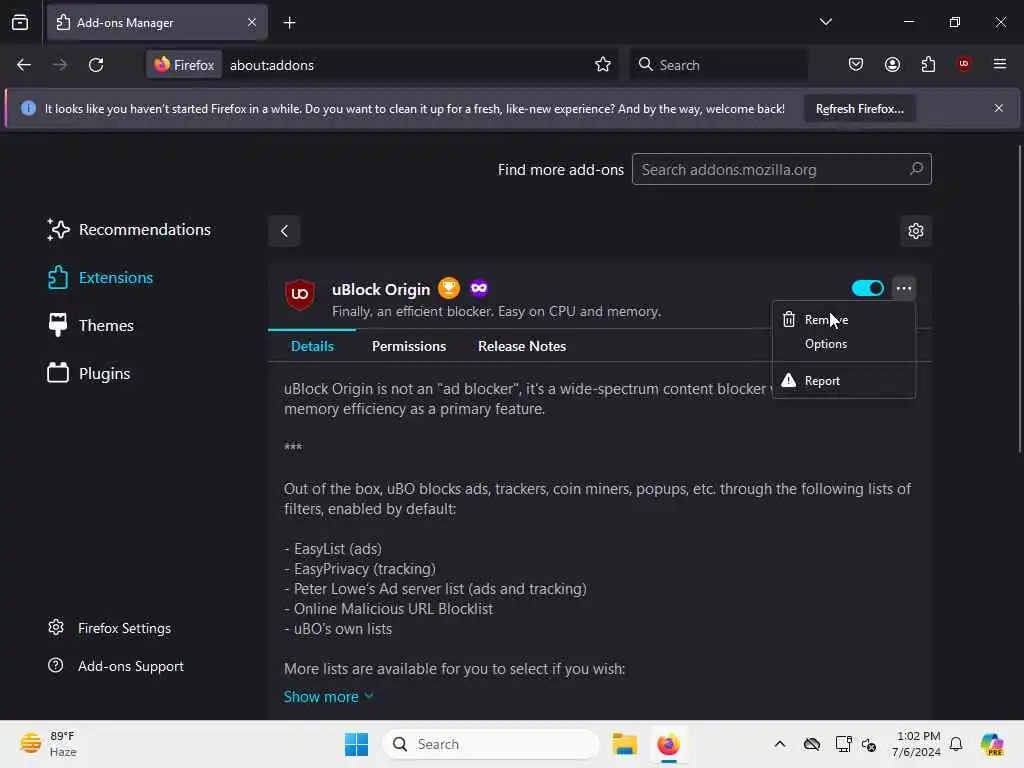Open the Themes category
This screenshot has width=1024, height=768.
tap(91, 326)
